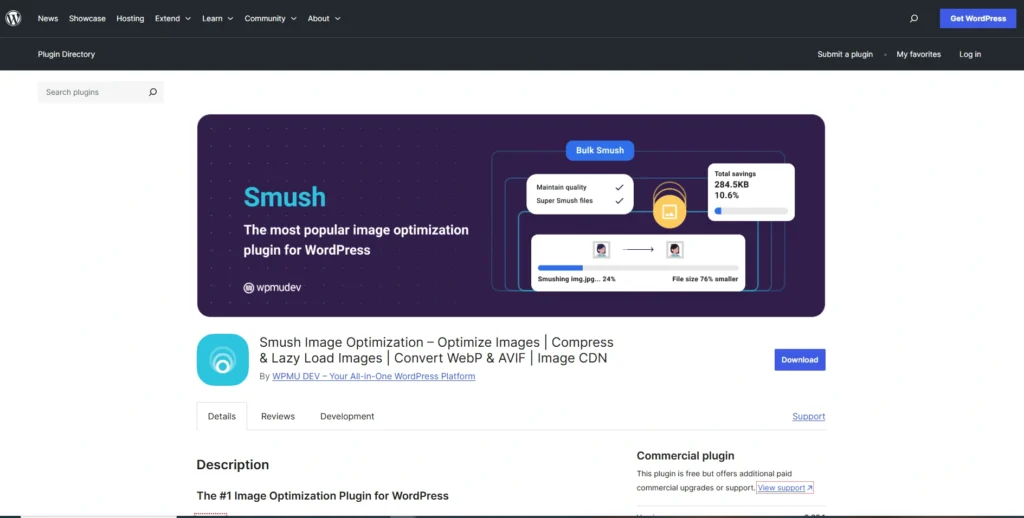This screenshot has width=1024, height=518.
Task: Click the Download button
Action: 799,359
